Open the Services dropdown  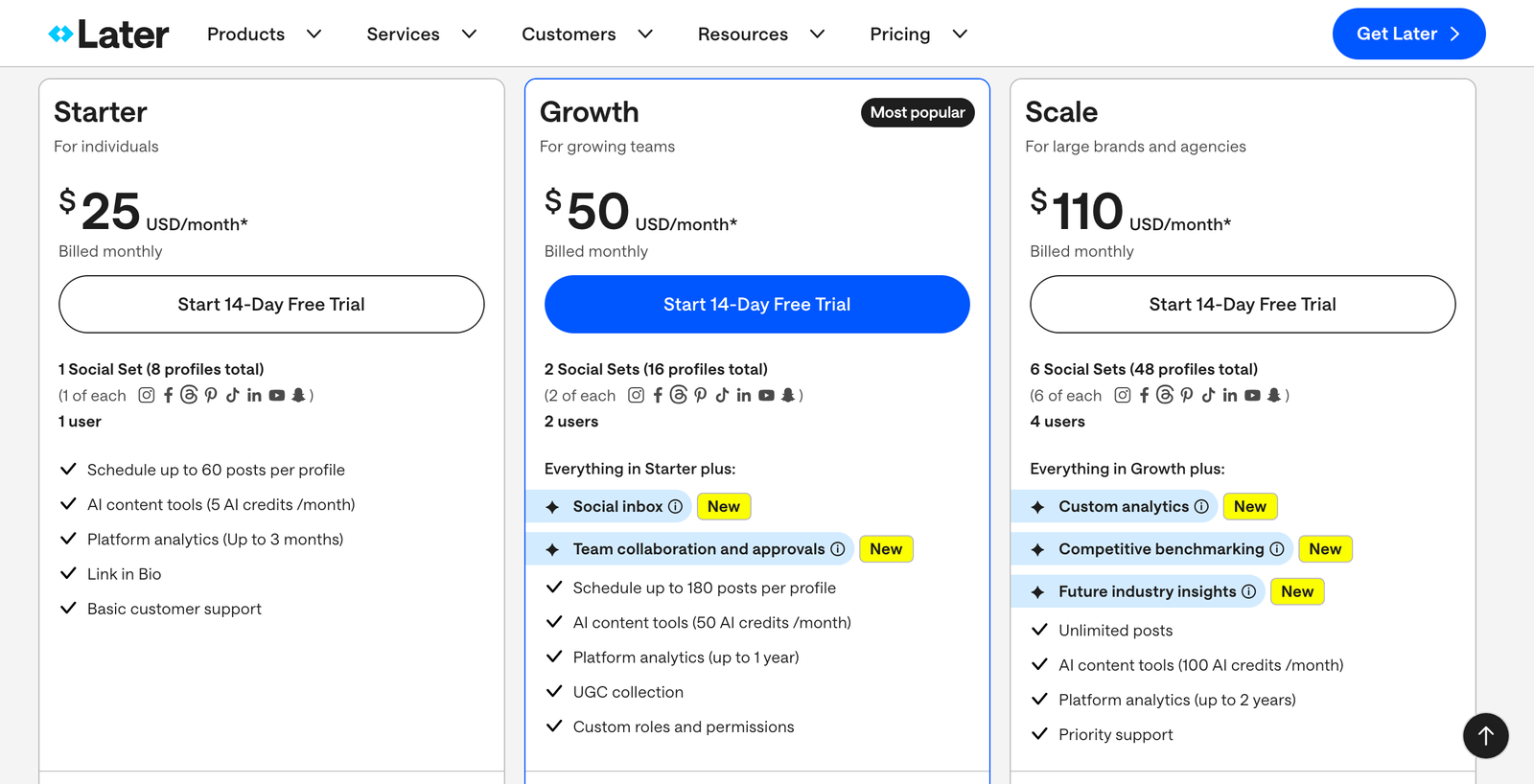pos(420,34)
